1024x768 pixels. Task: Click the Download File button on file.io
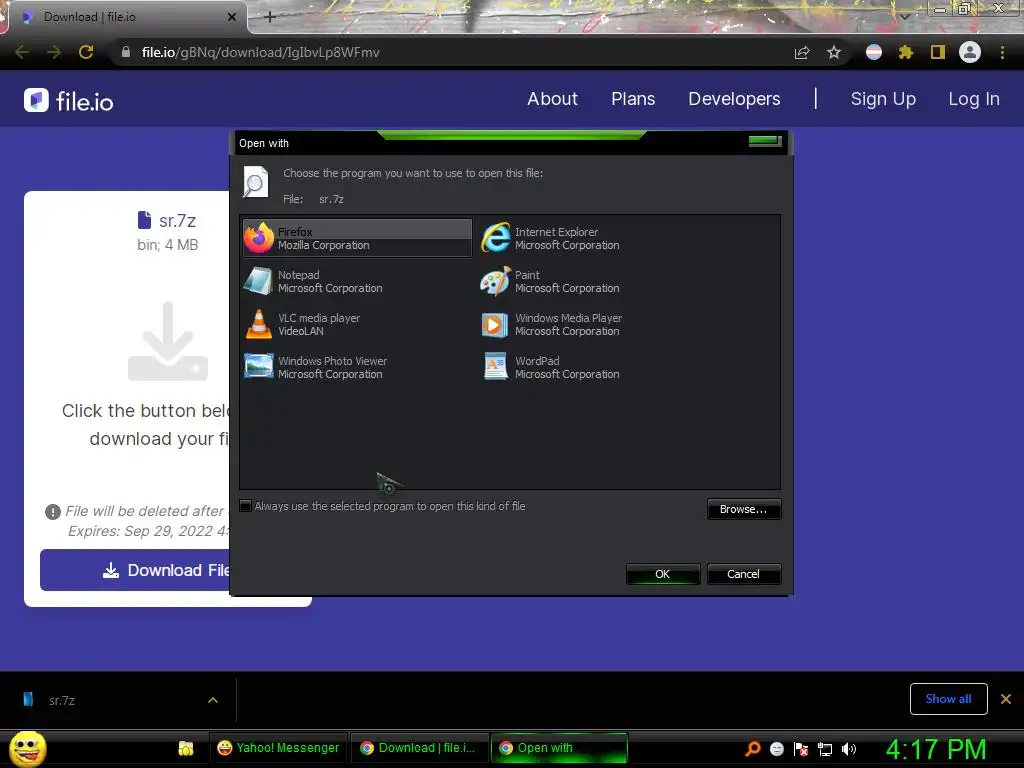[135, 570]
